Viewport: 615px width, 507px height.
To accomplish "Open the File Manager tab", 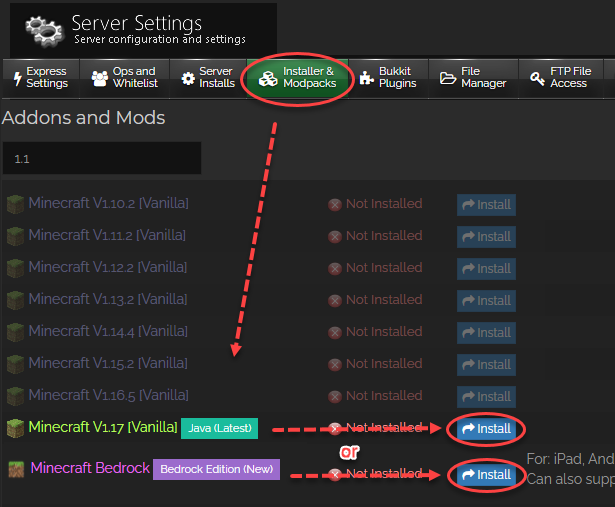I will tap(473, 78).
